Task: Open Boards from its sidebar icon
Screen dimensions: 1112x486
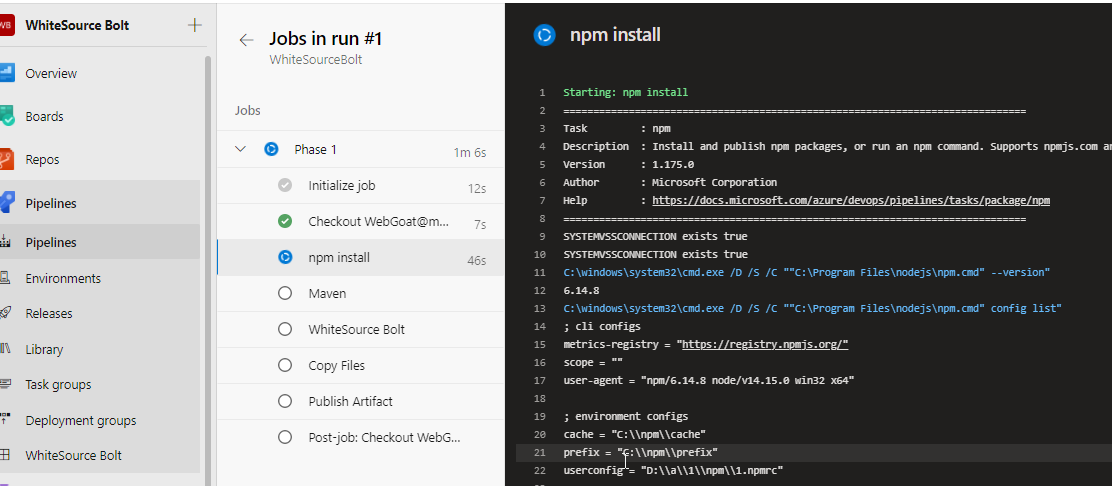Action: tap(6, 116)
